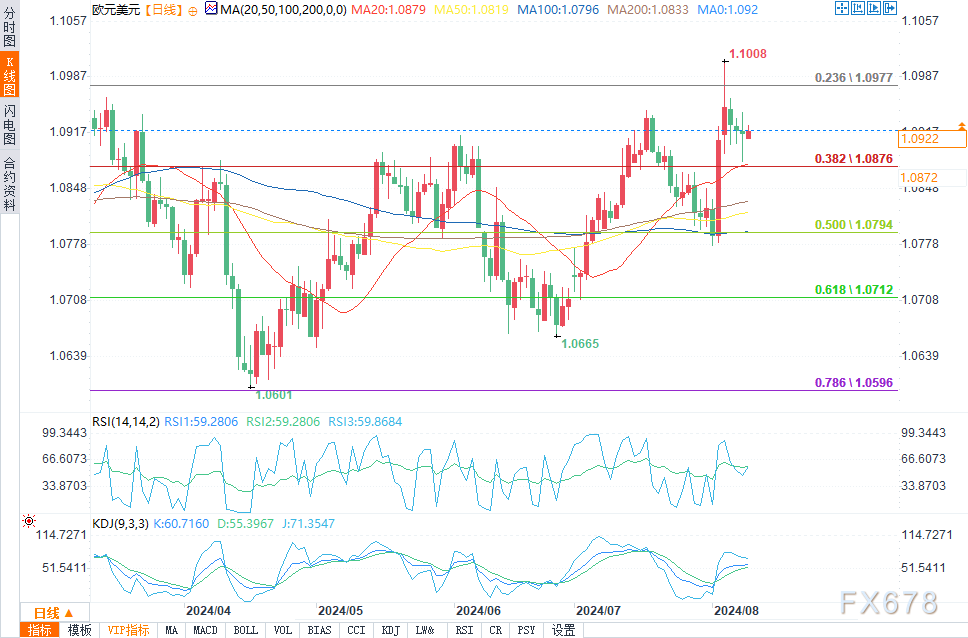Click the orange price alert arrow marker
968x638 pixels.
[961, 126]
